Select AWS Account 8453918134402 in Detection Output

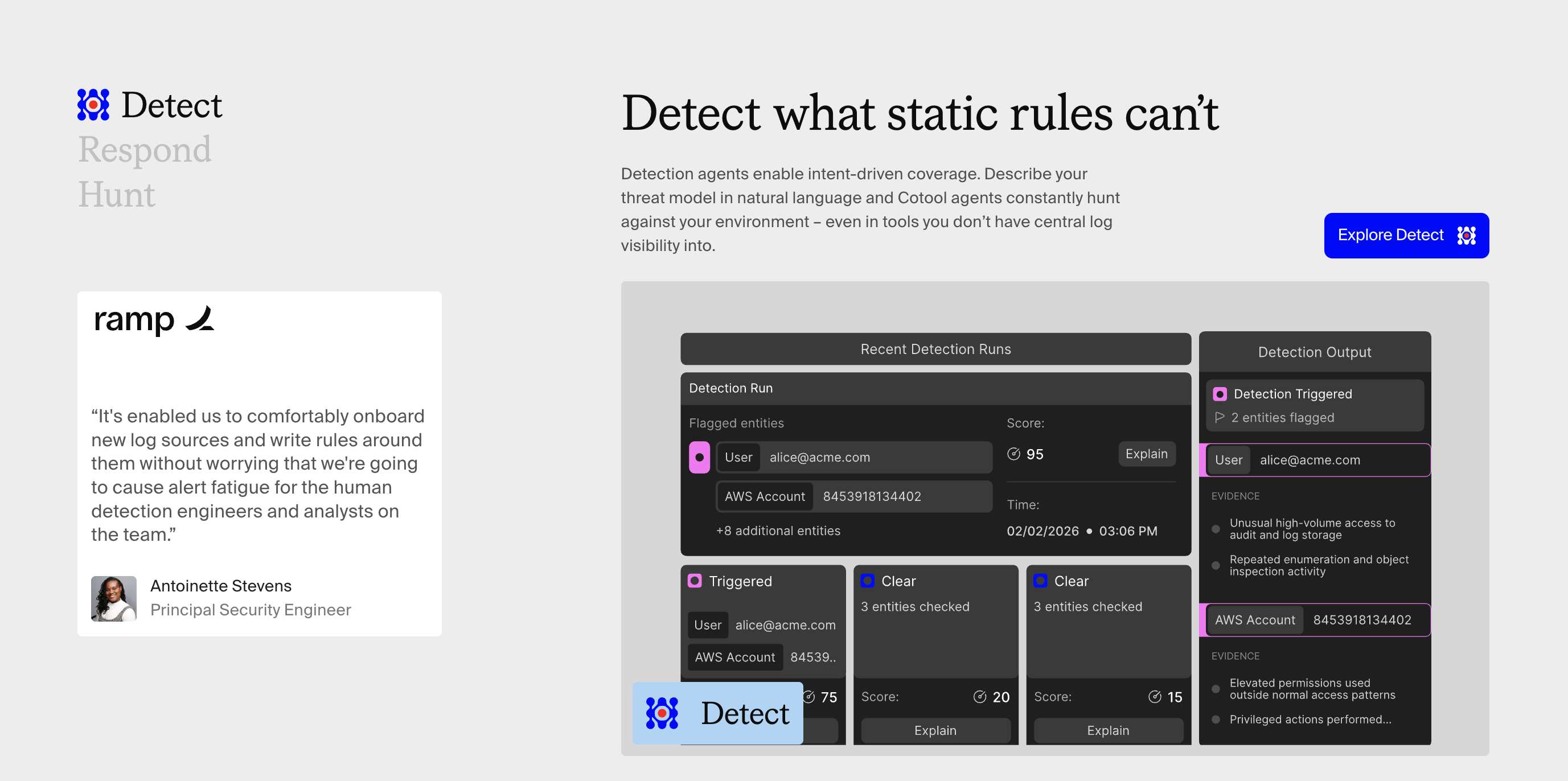tap(1315, 620)
